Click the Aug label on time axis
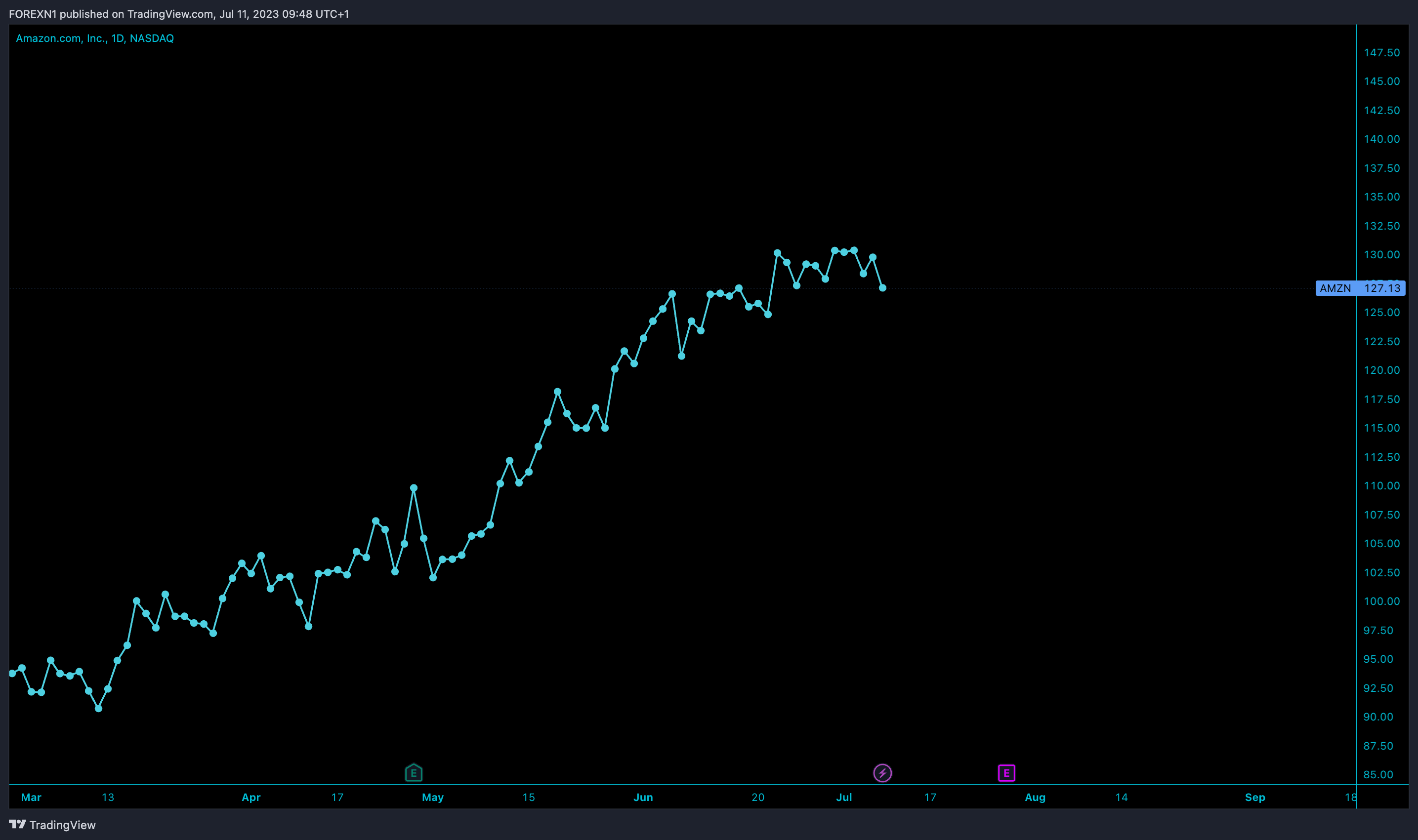This screenshot has height=840, width=1418. coord(1035,798)
